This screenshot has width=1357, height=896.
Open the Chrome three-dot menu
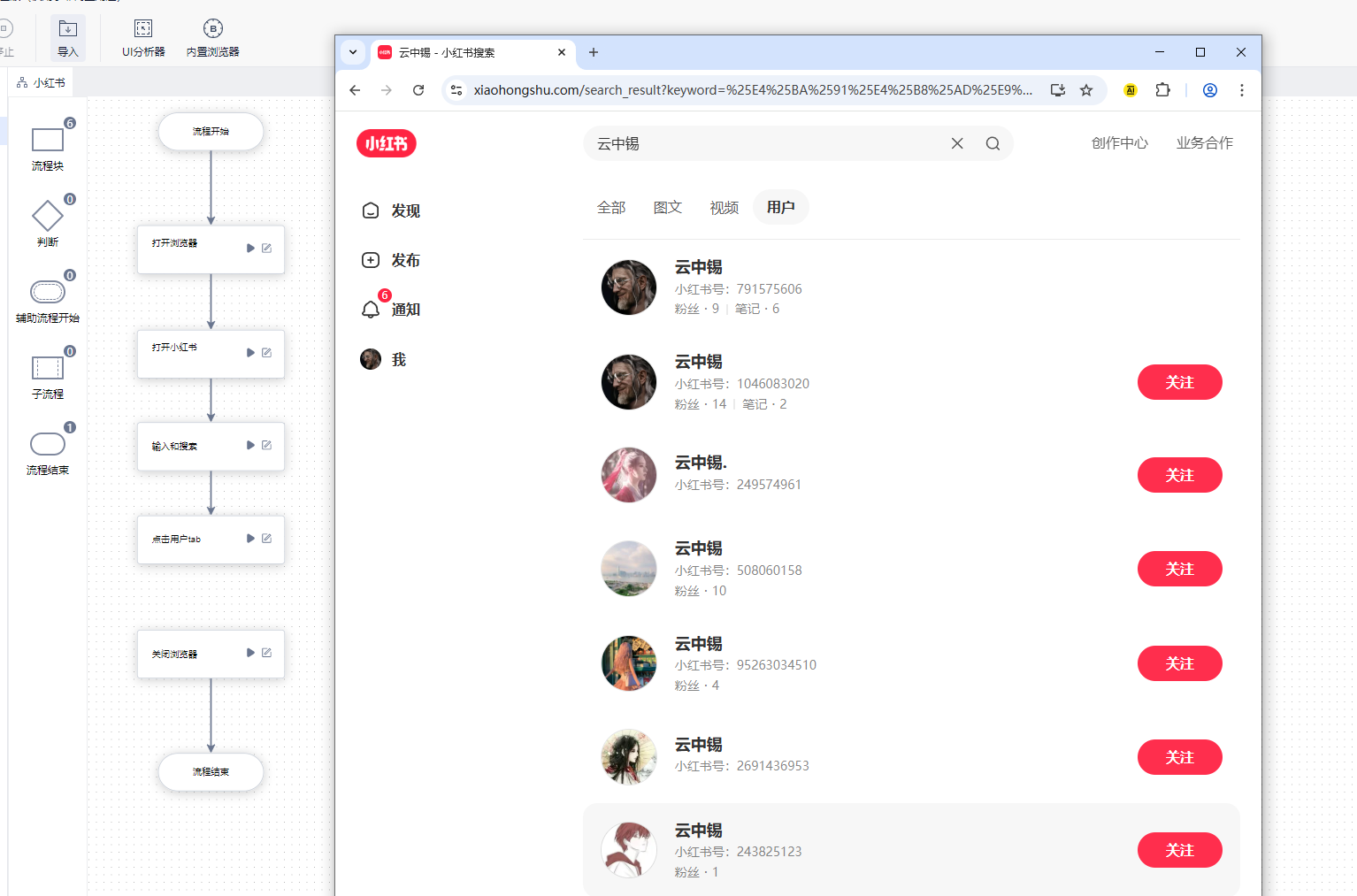click(x=1242, y=90)
